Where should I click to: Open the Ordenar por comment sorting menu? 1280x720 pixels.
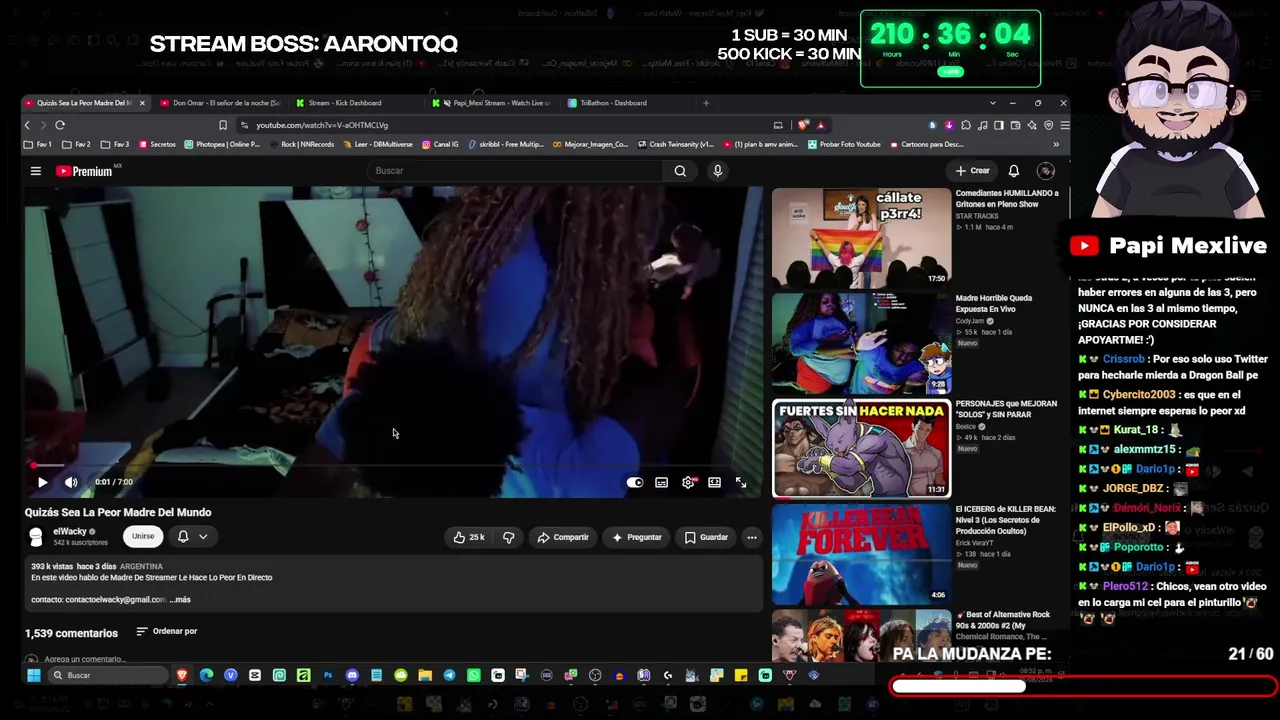coord(167,631)
